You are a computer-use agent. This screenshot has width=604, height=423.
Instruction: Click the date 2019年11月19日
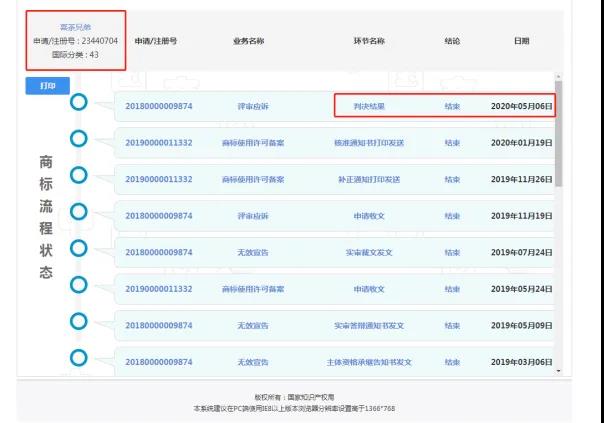(x=522, y=216)
